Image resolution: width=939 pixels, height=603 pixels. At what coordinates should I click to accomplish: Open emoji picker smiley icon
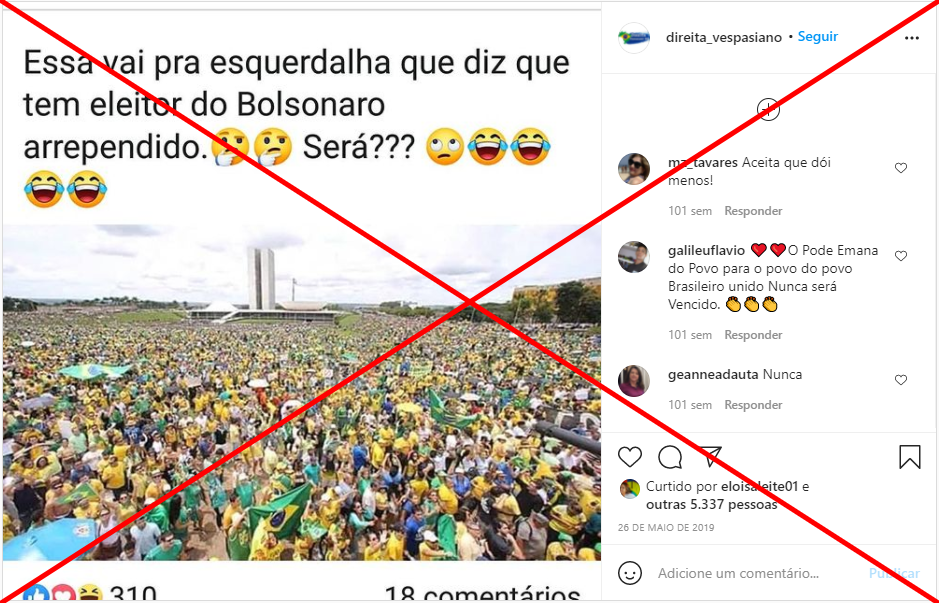[629, 573]
